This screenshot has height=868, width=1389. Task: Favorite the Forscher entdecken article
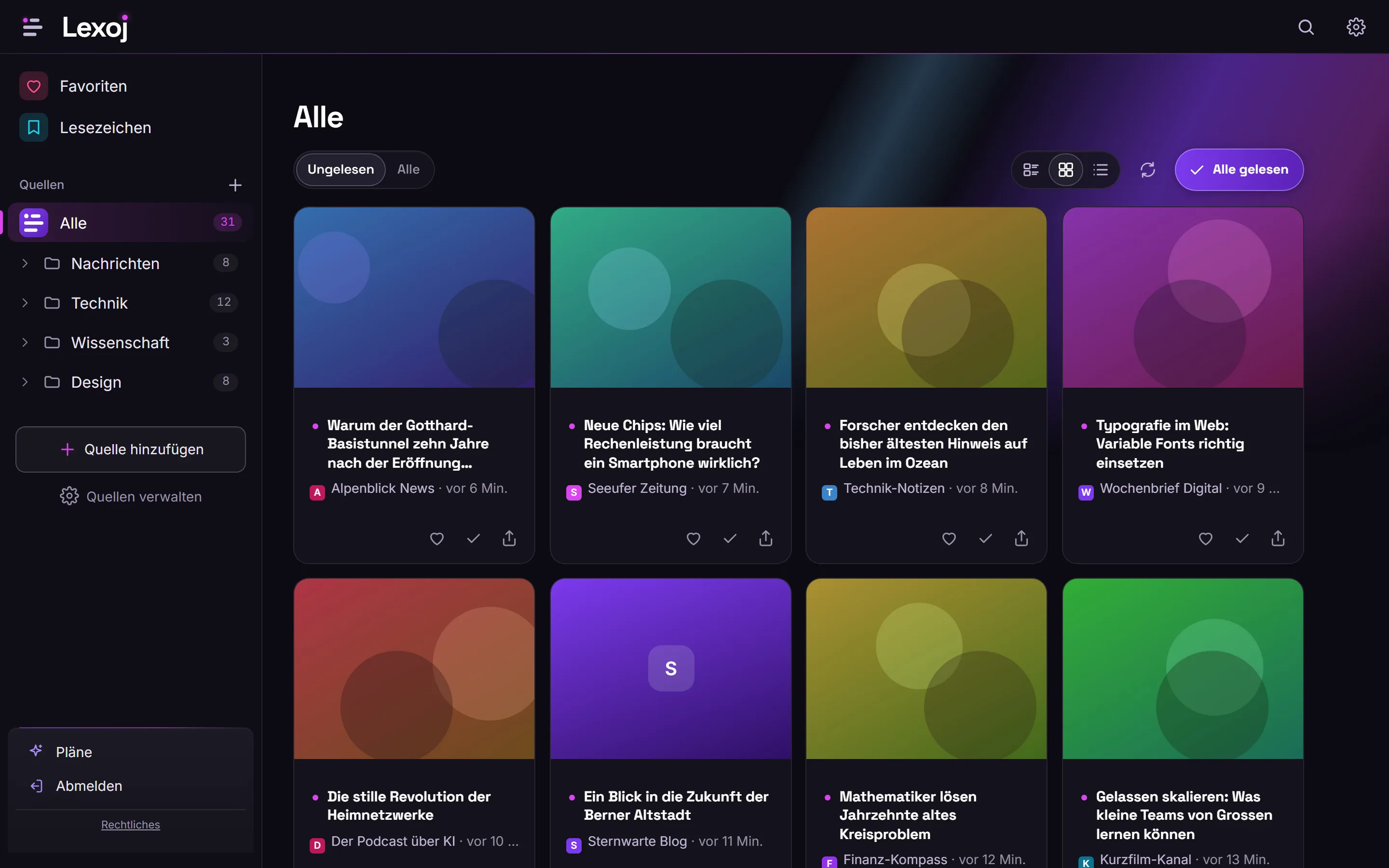(949, 539)
